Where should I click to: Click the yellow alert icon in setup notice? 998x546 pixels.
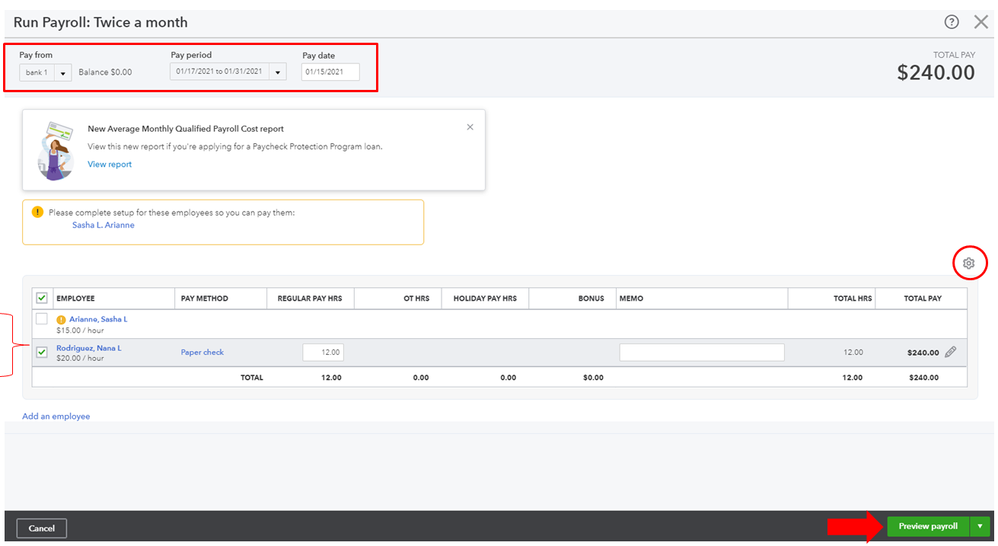click(38, 213)
